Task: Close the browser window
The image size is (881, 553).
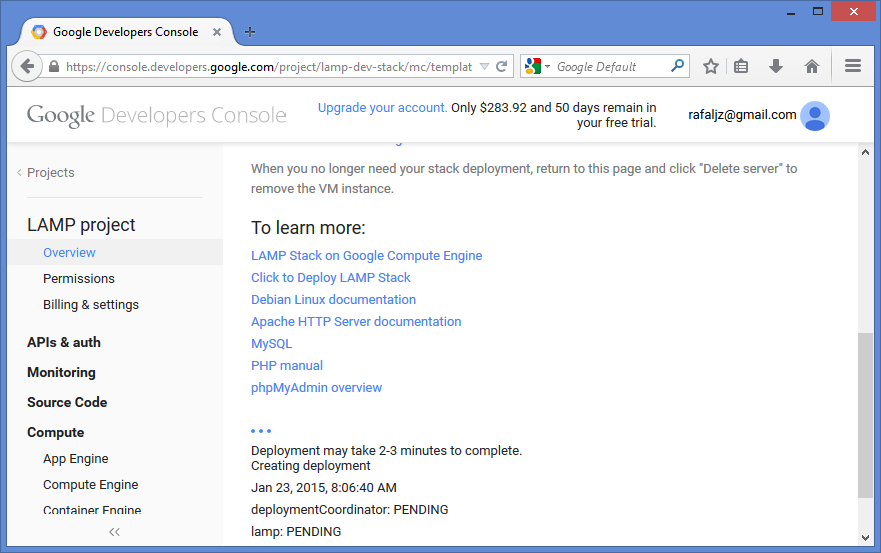Action: (x=853, y=11)
